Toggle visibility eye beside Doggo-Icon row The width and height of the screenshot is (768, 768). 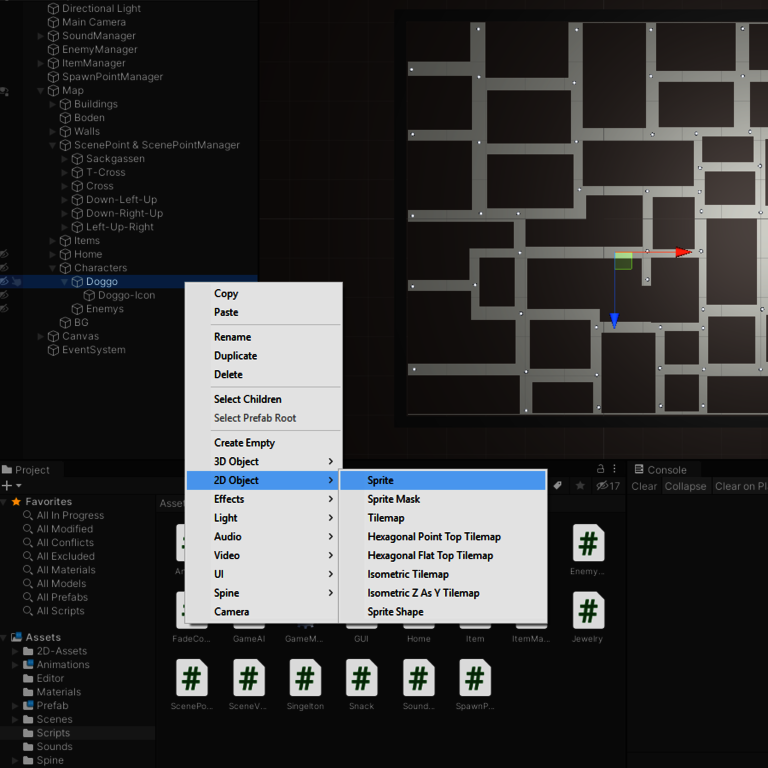pos(4,295)
